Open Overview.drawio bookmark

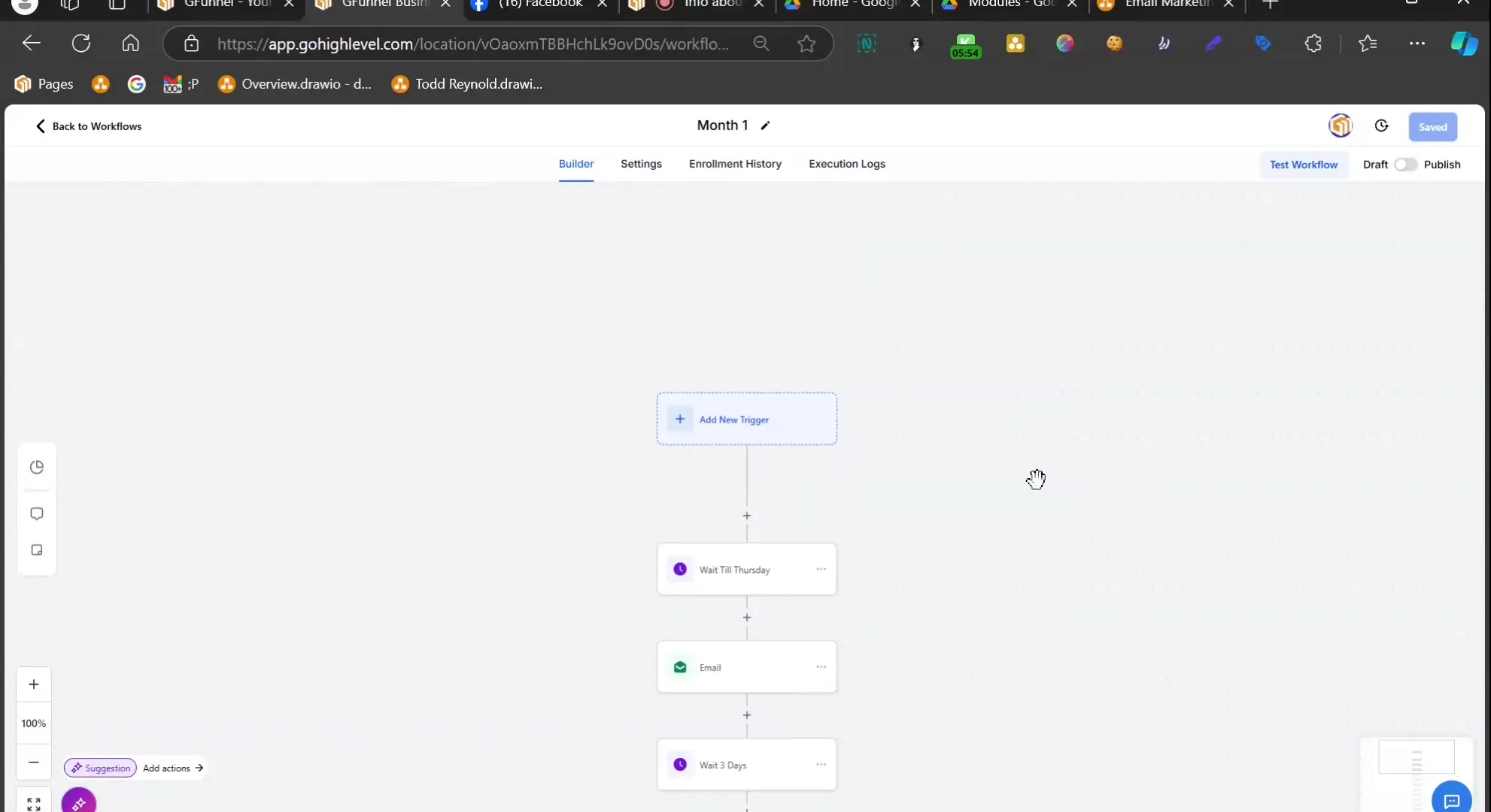tap(294, 83)
